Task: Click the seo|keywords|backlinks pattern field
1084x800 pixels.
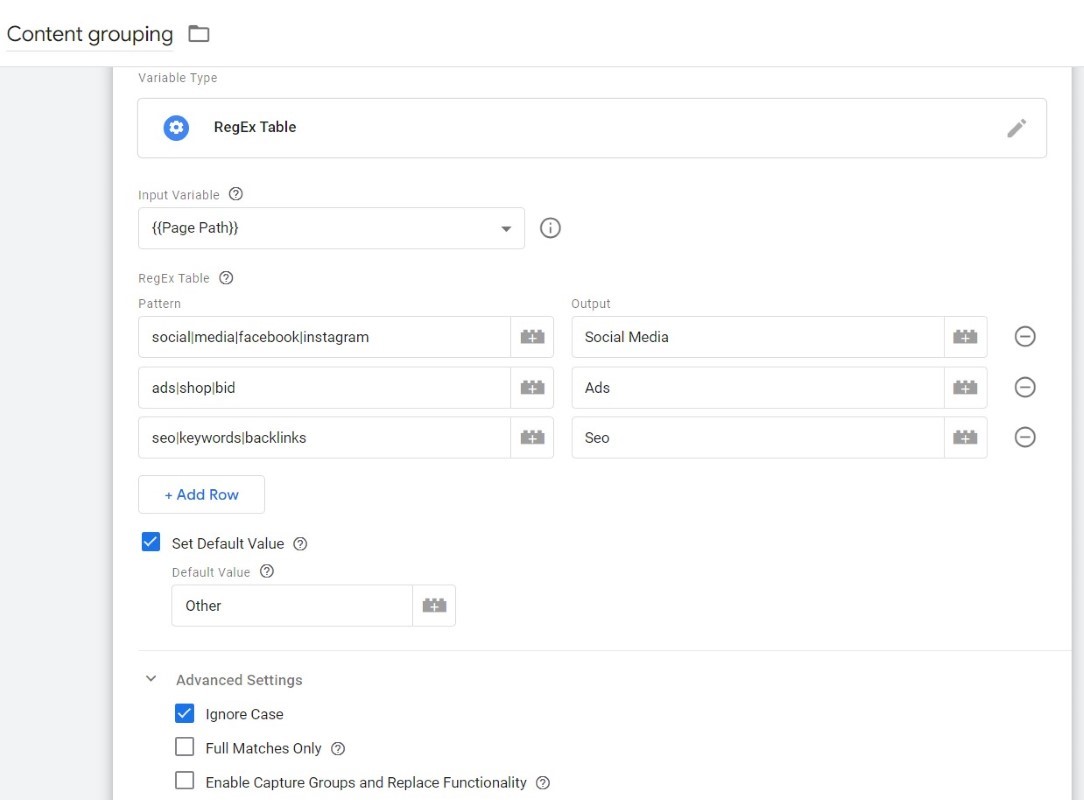Action: tap(324, 437)
